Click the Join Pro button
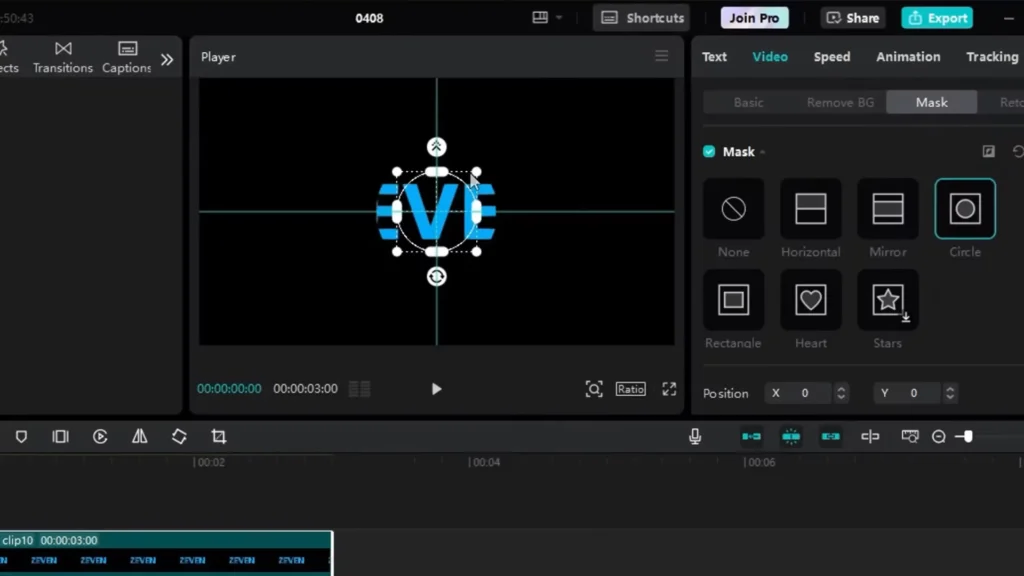 coord(754,18)
